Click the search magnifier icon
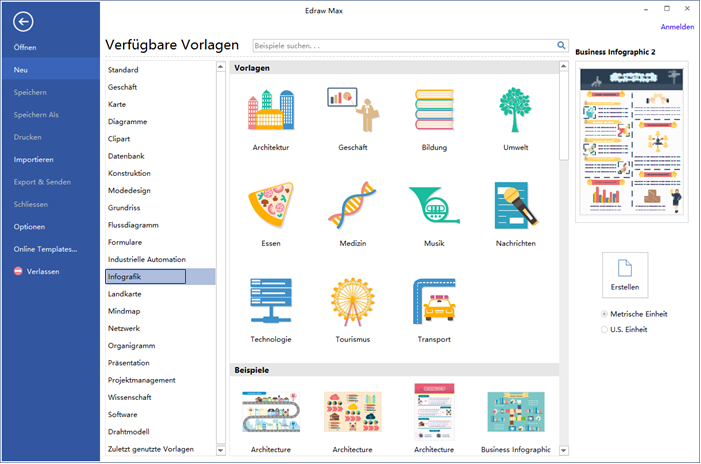701x464 pixels. (x=561, y=45)
